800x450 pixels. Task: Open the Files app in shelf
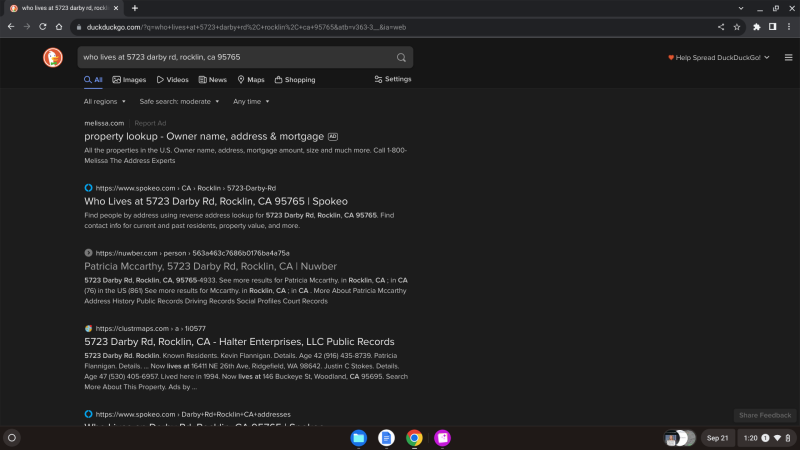click(x=359, y=438)
